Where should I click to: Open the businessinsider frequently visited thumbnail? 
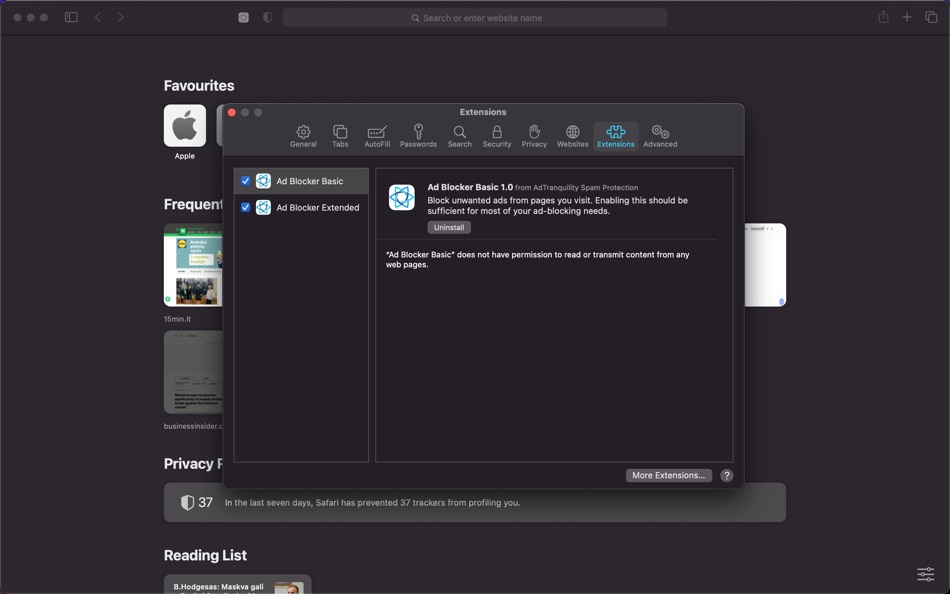click(x=193, y=372)
